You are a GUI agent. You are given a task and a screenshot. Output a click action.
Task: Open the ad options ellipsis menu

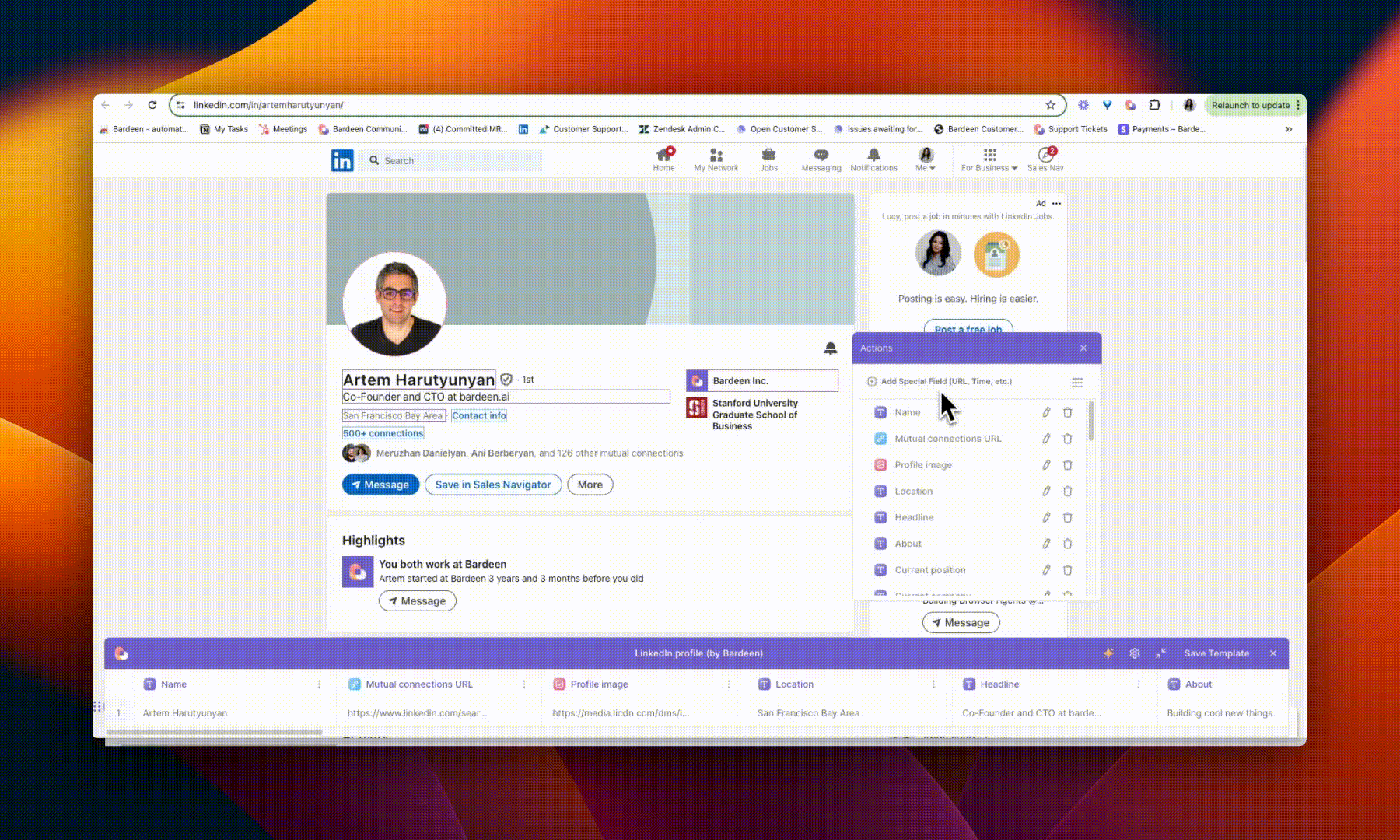(1056, 203)
